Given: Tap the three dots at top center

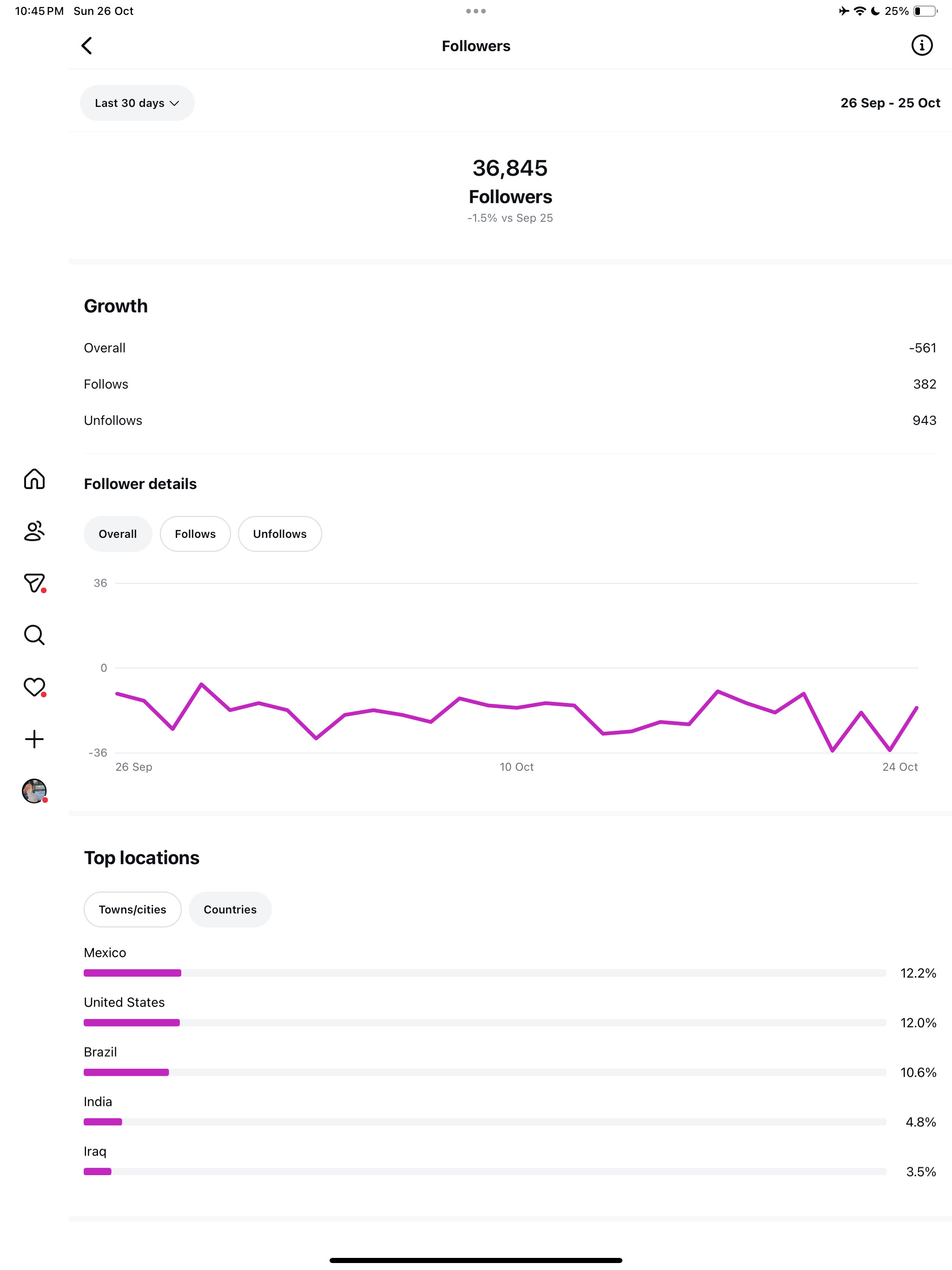Looking at the screenshot, I should [476, 11].
